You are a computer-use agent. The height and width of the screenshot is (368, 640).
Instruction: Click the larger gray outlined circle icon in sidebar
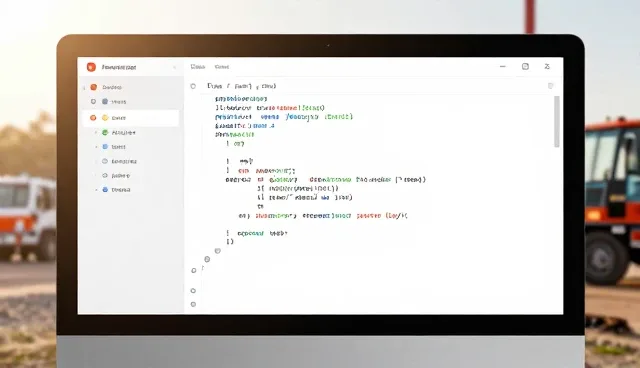pos(105,161)
